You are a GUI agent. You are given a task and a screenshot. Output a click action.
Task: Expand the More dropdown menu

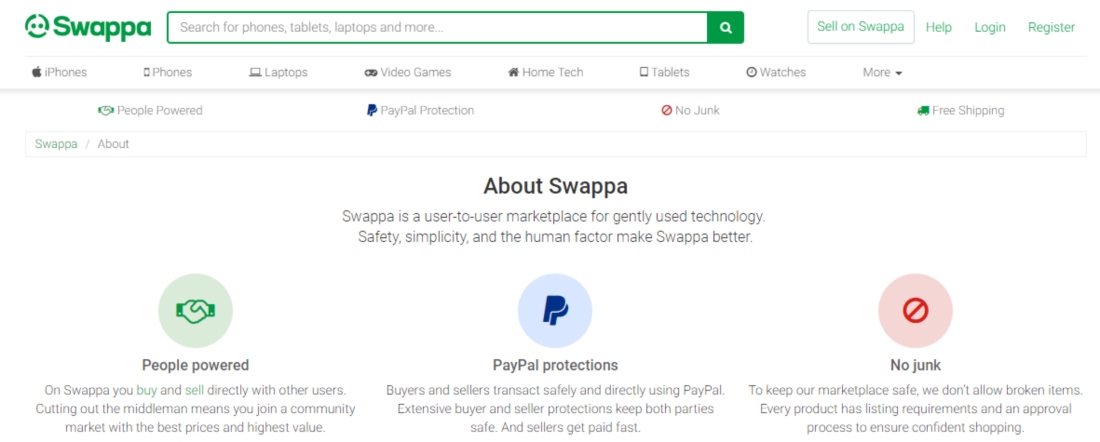pyautogui.click(x=883, y=72)
